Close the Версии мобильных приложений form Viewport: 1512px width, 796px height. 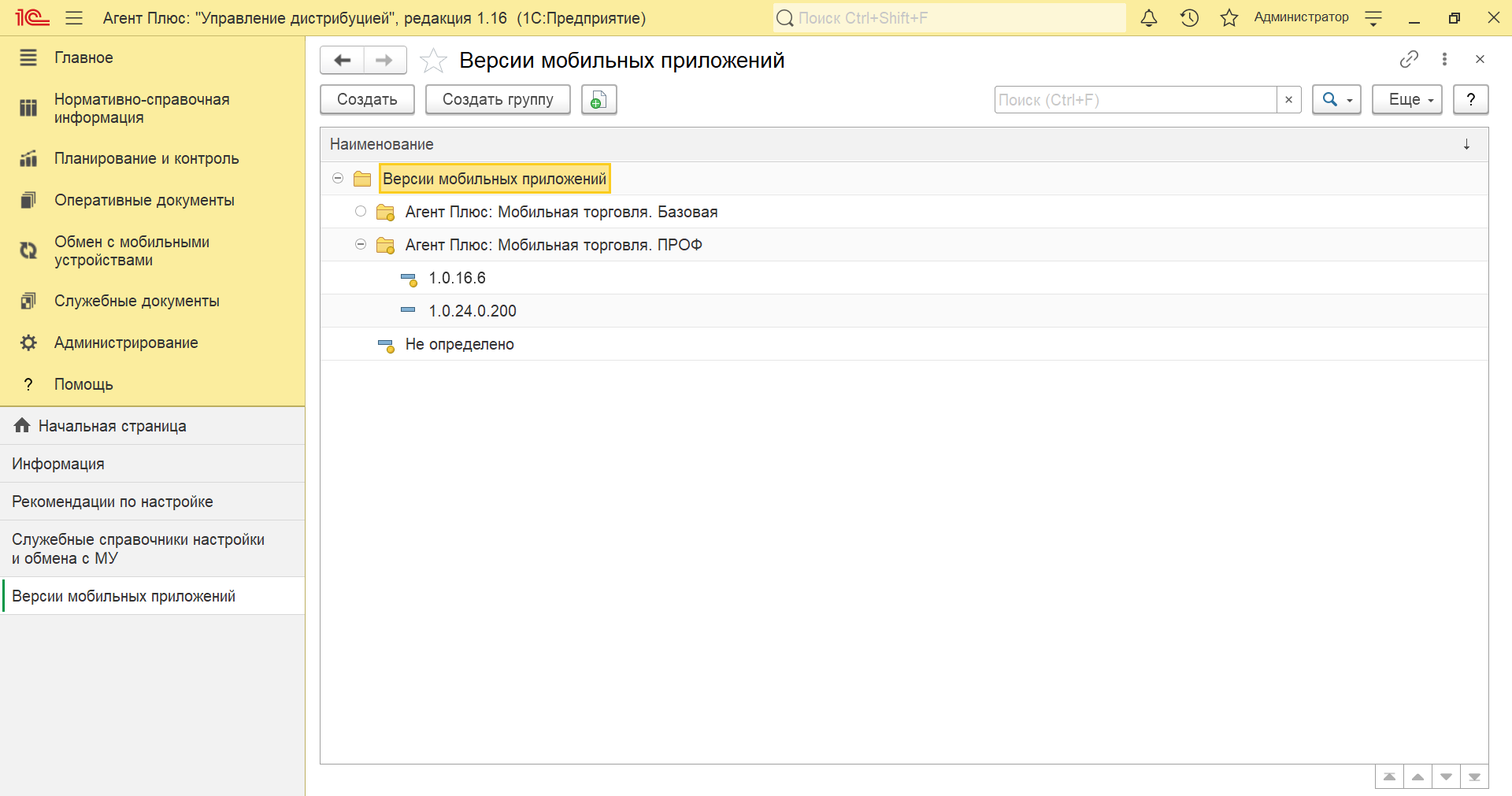[1480, 59]
